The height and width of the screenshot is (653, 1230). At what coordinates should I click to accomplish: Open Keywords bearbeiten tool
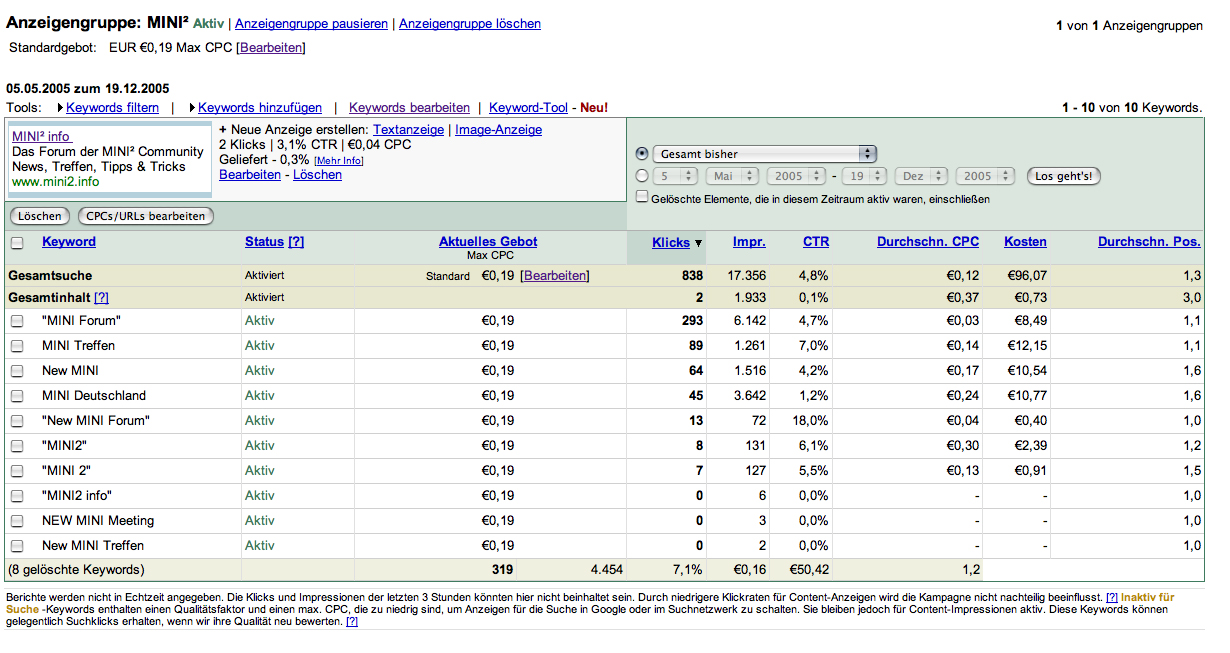click(x=409, y=108)
